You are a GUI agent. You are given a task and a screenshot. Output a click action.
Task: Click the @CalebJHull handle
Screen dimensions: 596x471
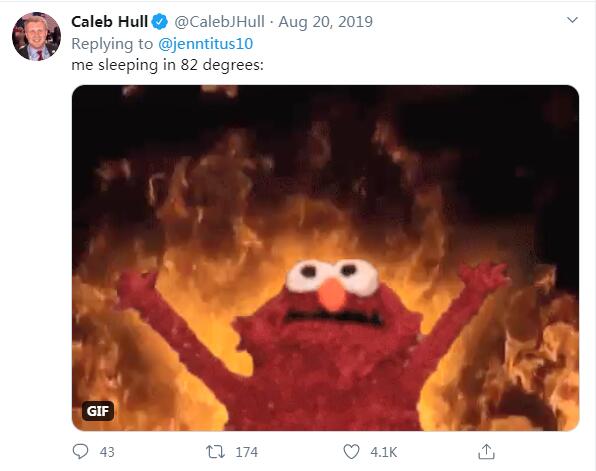pyautogui.click(x=219, y=22)
